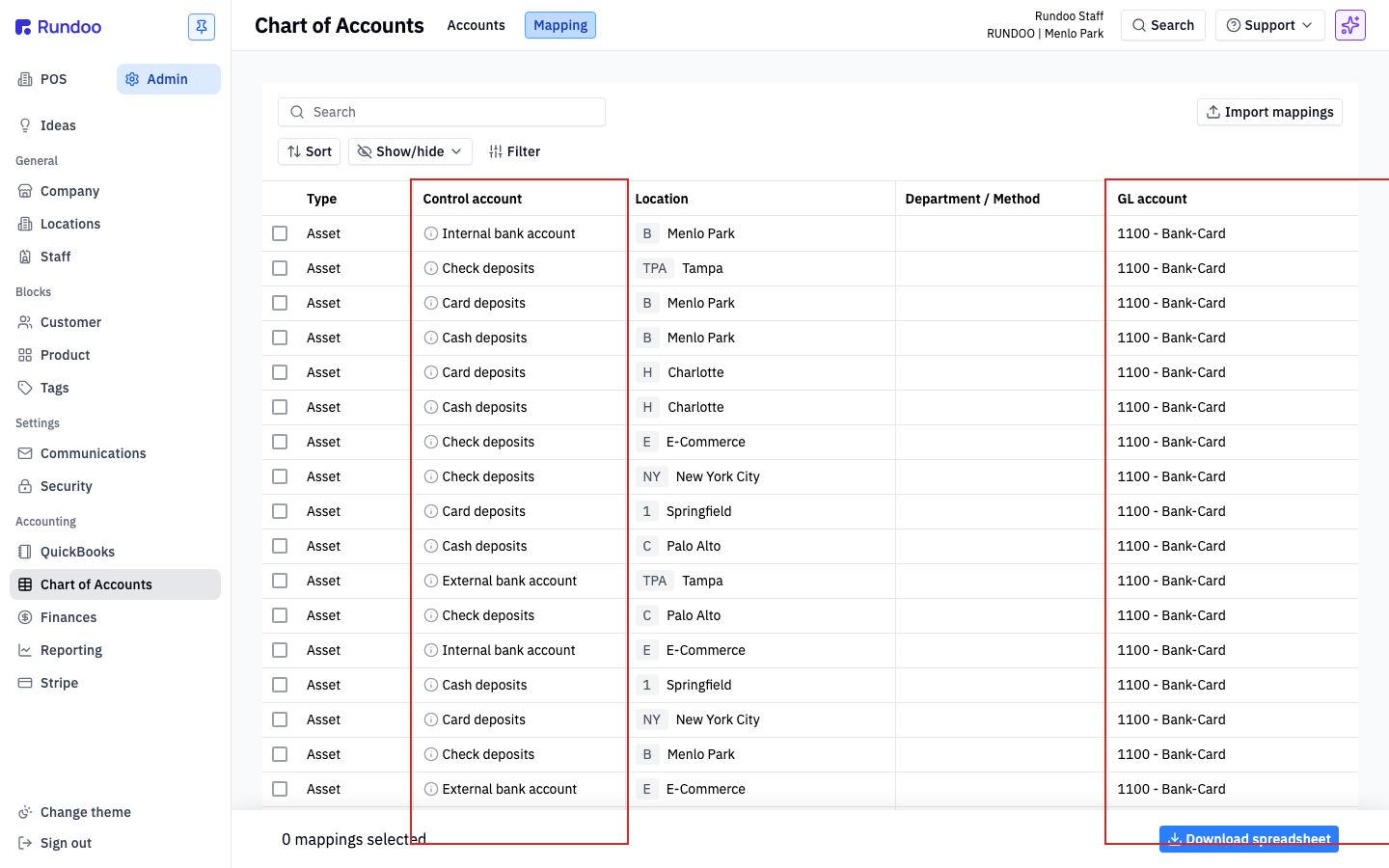Screen dimensions: 1389x868
Task: Click the info icon beside Check deposits, Tampa row
Action: (x=431, y=268)
